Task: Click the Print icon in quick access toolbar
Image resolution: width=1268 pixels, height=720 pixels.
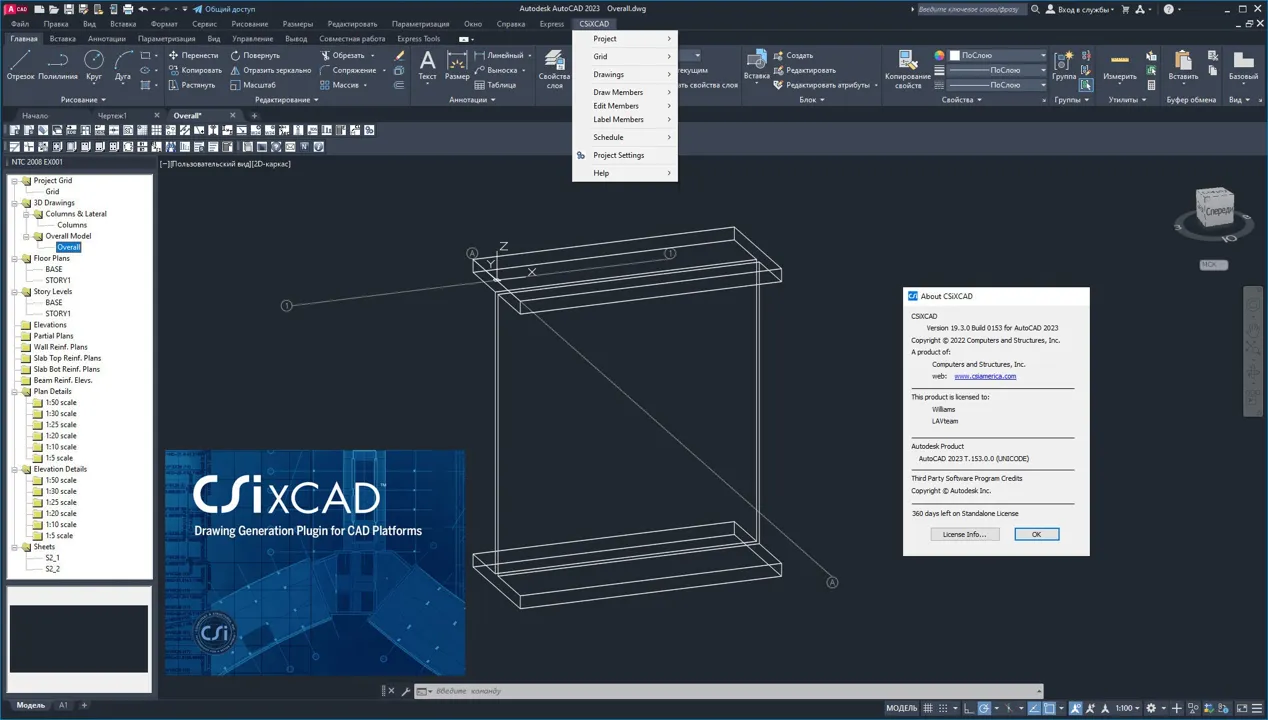Action: coord(128,9)
